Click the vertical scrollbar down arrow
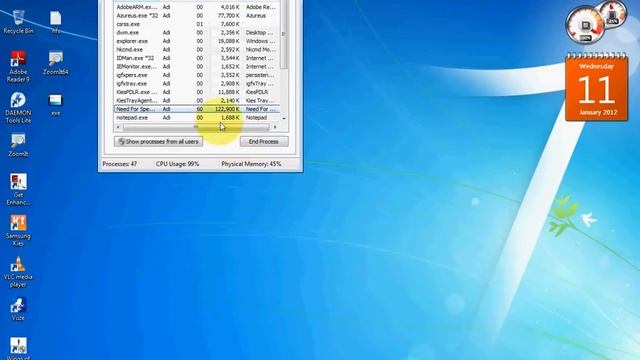This screenshot has width=640, height=360. coord(284,118)
